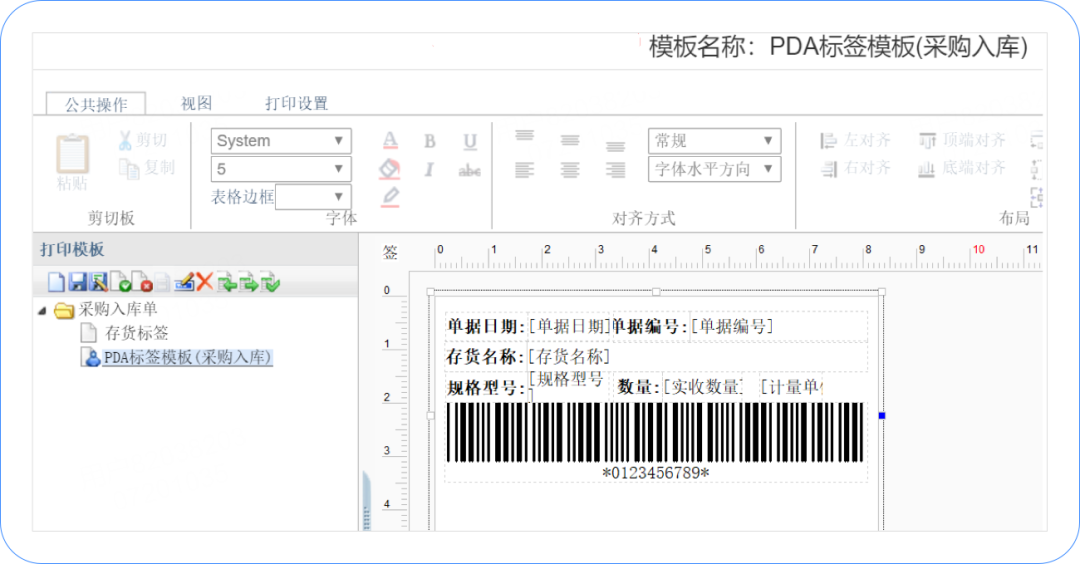1080x564 pixels.
Task: Collapse the 采购入库单 tree node
Action: (42, 311)
